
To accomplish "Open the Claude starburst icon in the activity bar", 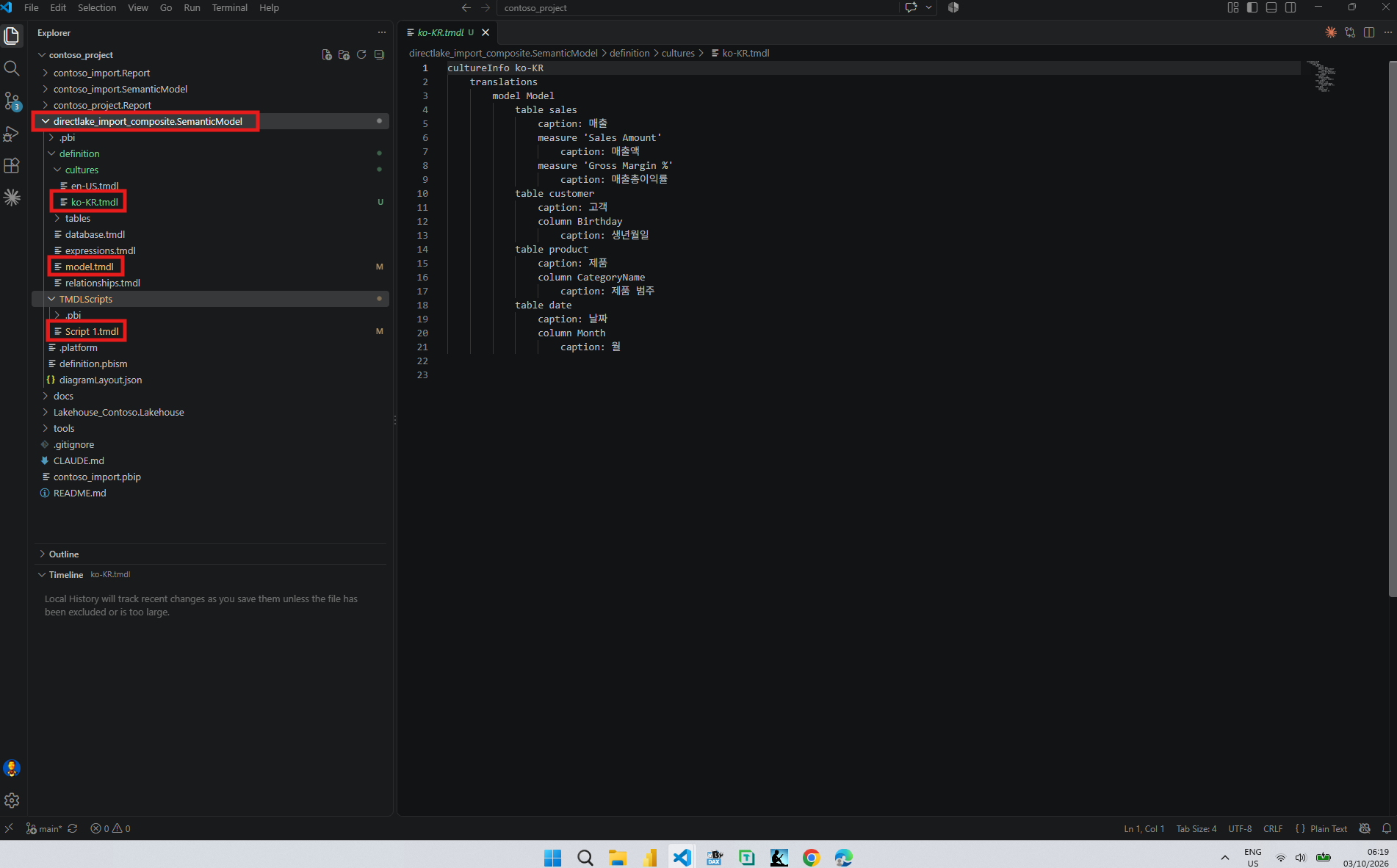I will click(x=12, y=198).
